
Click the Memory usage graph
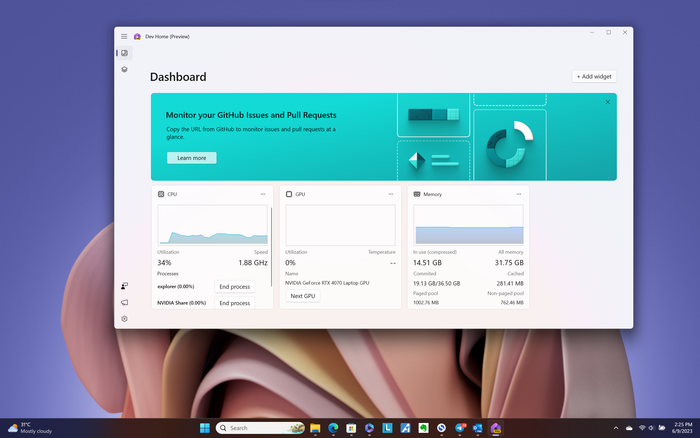pyautogui.click(x=468, y=225)
